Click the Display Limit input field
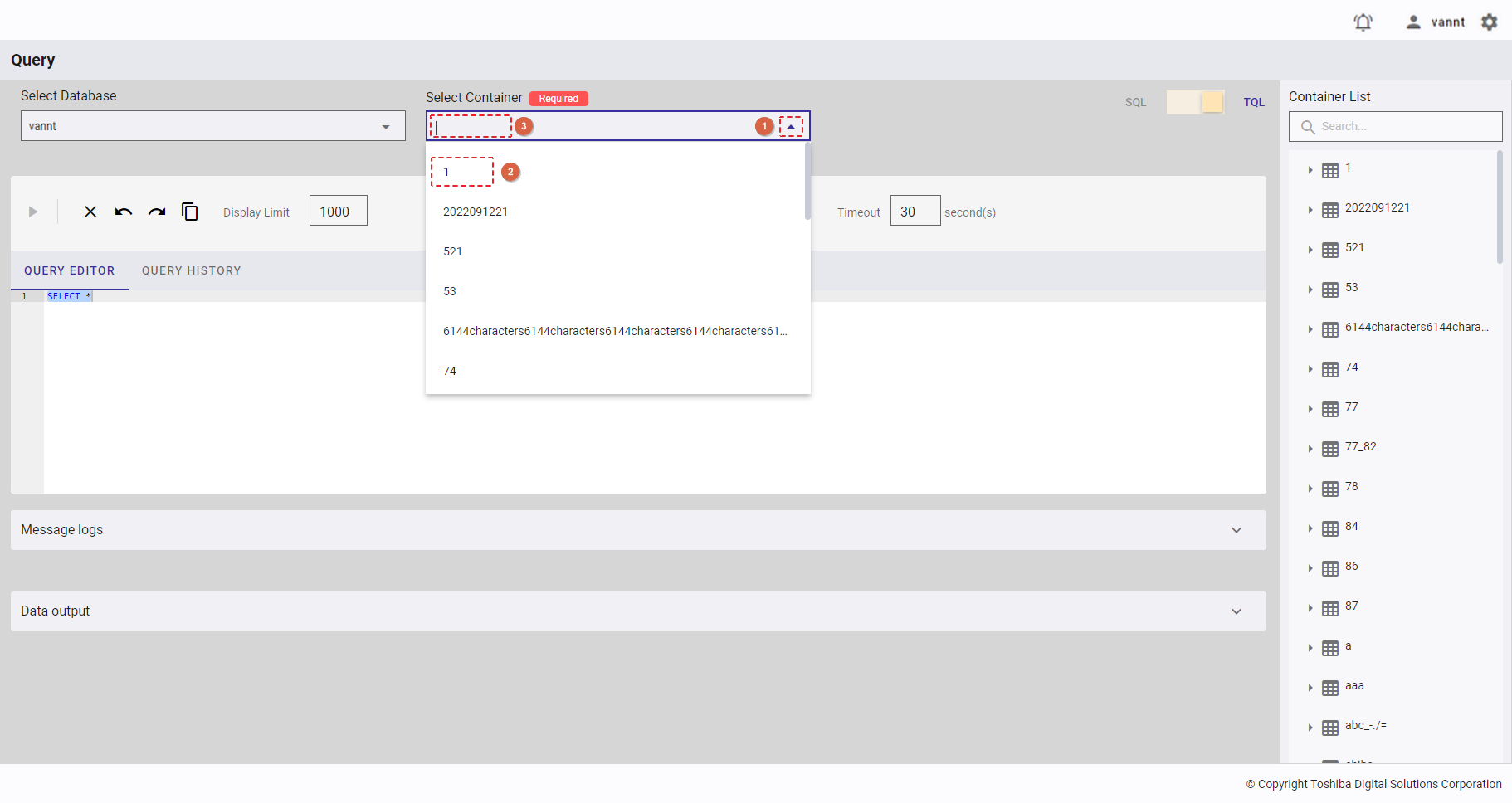The width and height of the screenshot is (1512, 803). tap(339, 211)
